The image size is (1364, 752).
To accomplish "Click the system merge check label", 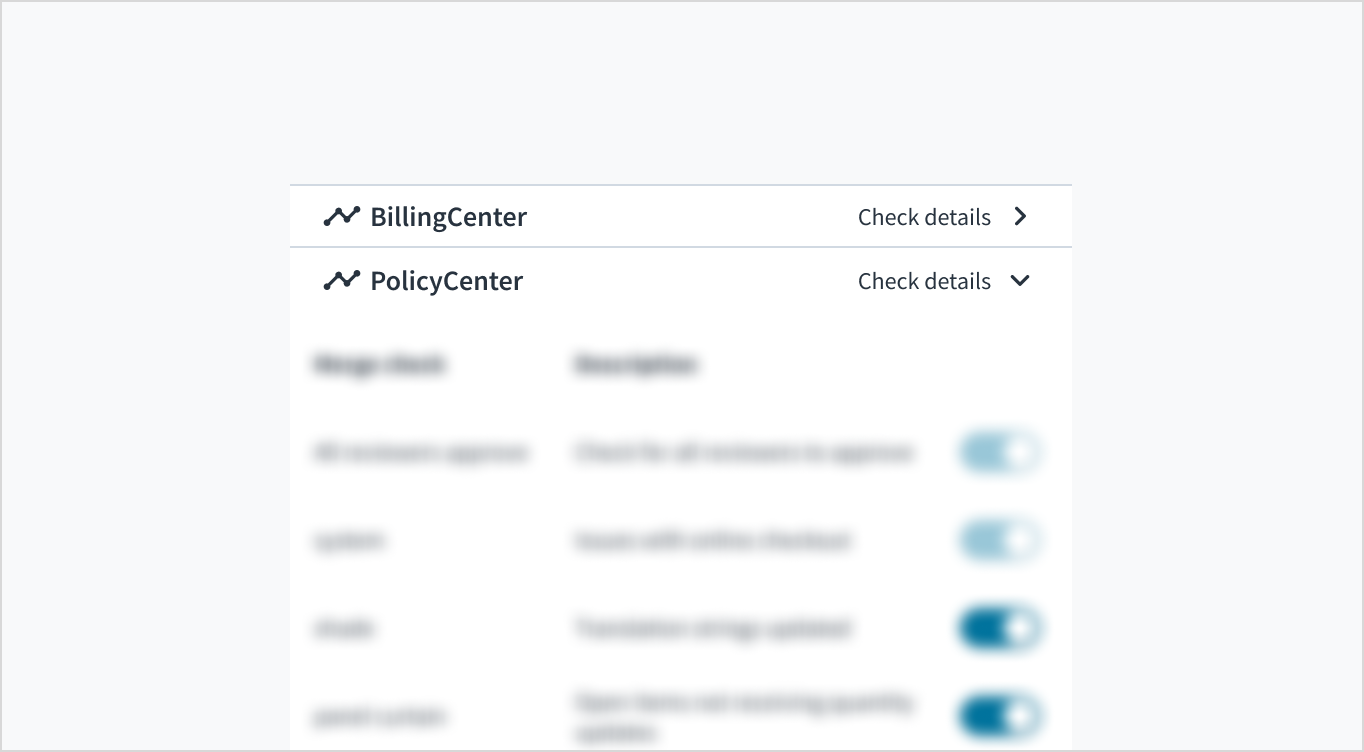I will (x=349, y=541).
